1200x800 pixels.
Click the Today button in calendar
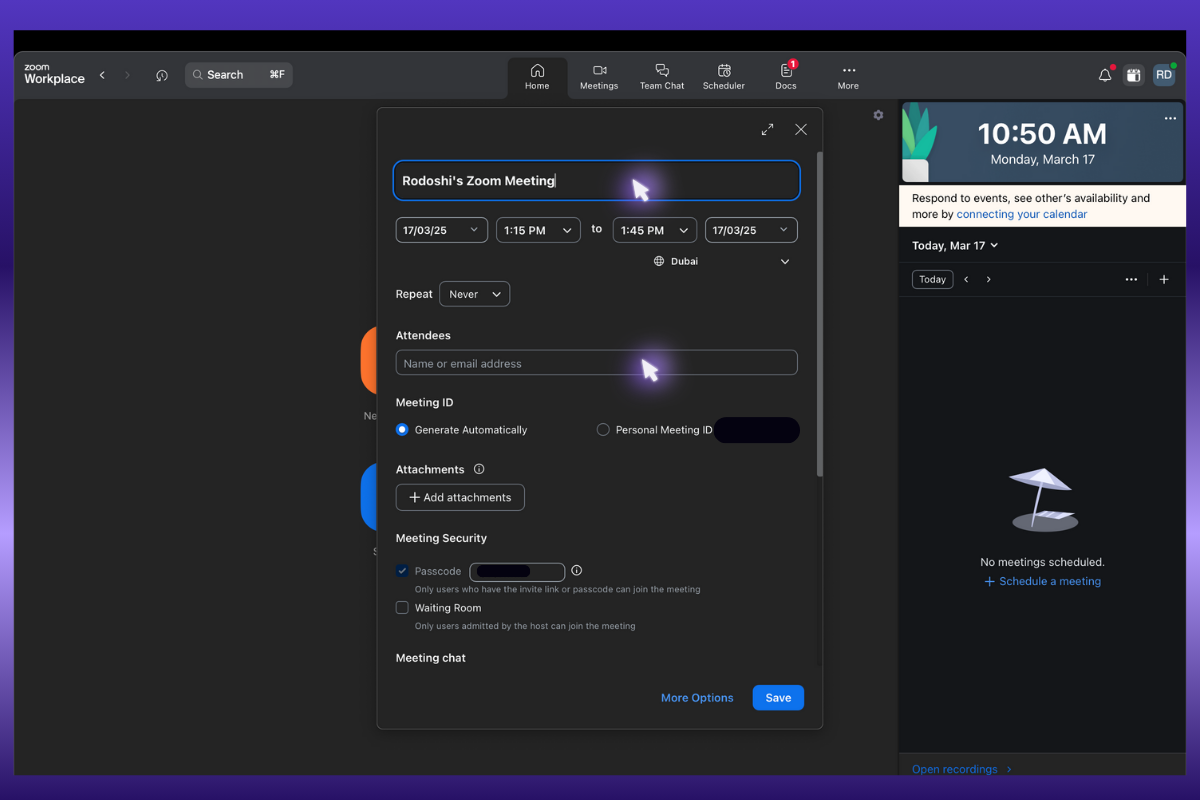[x=933, y=280]
